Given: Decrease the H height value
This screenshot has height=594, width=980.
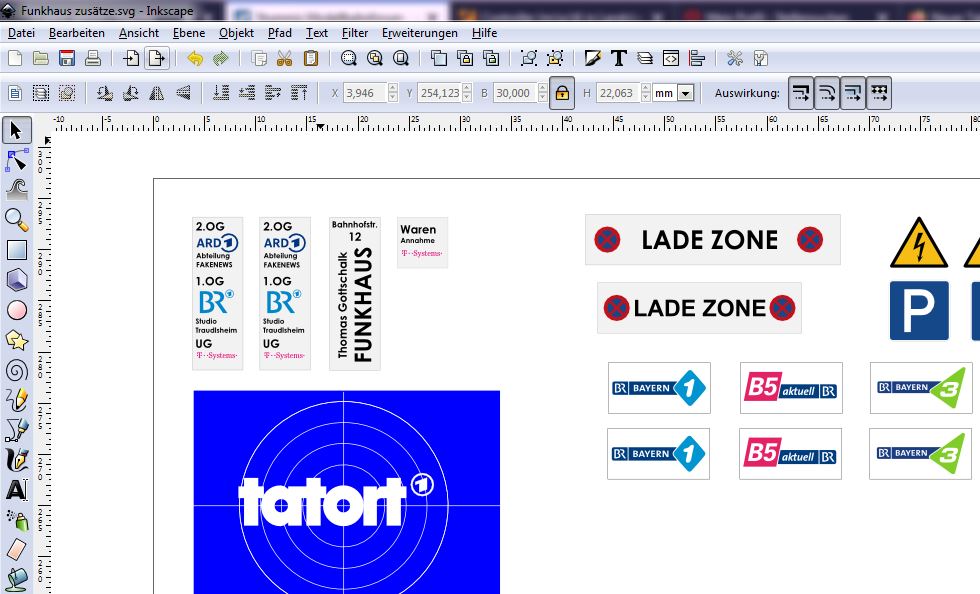Looking at the screenshot, I should [x=646, y=98].
